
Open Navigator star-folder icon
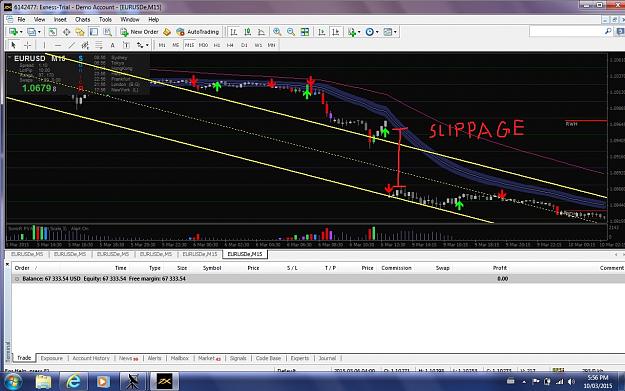pos(80,31)
